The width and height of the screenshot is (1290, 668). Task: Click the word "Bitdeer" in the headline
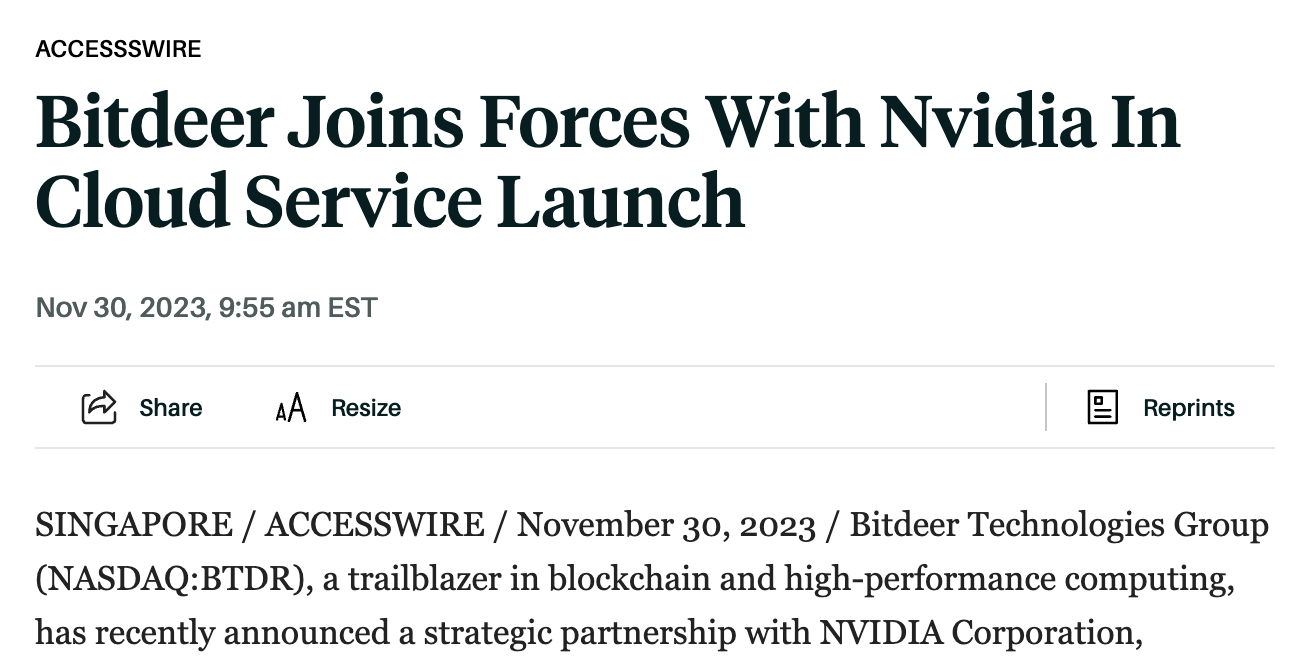pyautogui.click(x=155, y=122)
